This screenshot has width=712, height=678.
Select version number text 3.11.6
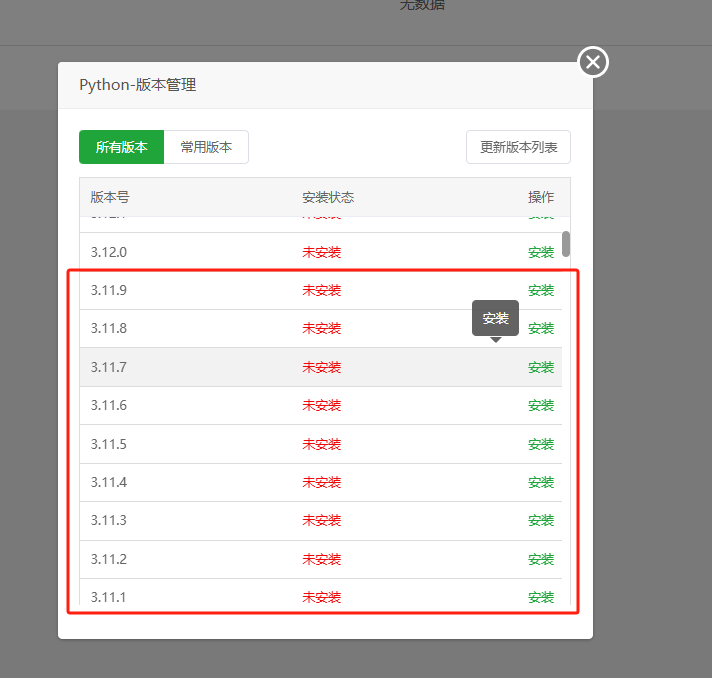pyautogui.click(x=109, y=405)
